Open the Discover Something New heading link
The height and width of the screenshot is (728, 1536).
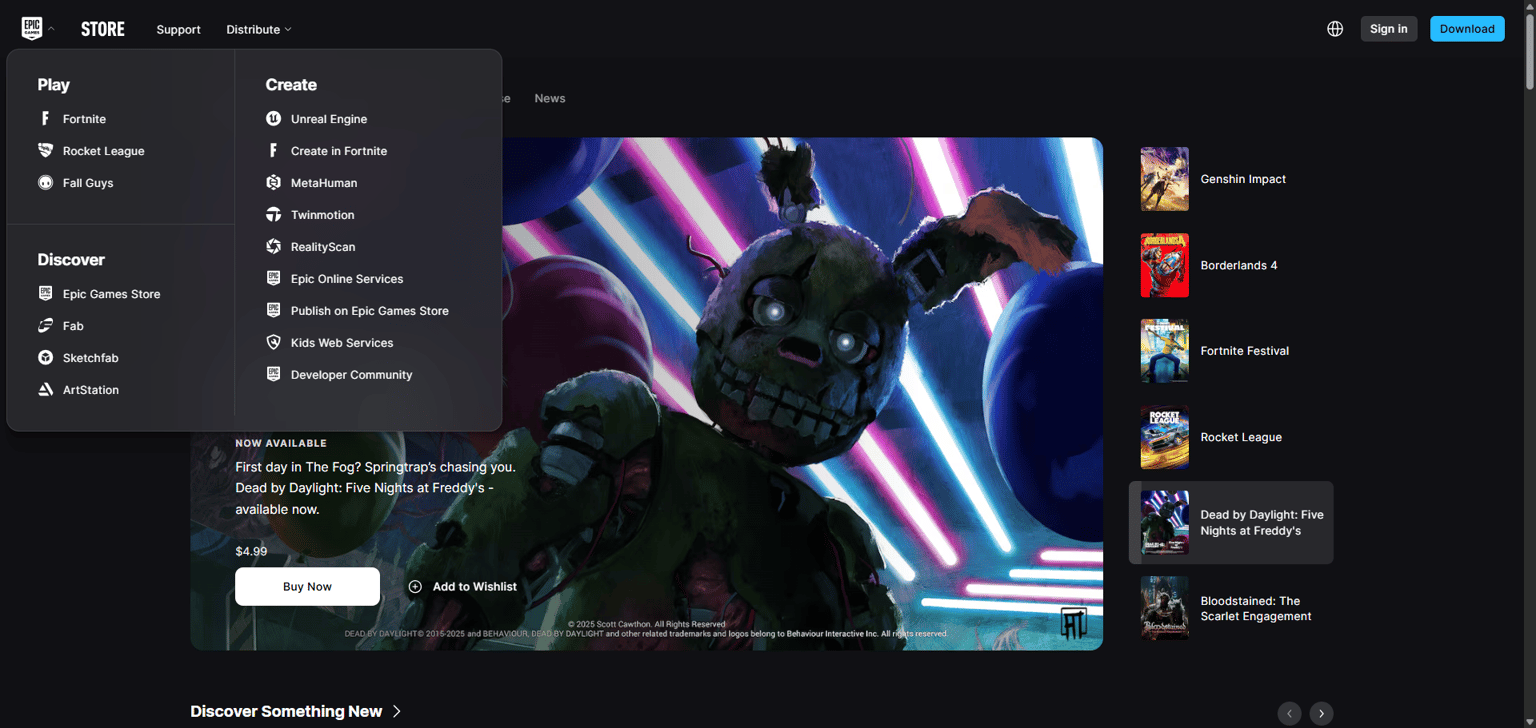point(286,712)
